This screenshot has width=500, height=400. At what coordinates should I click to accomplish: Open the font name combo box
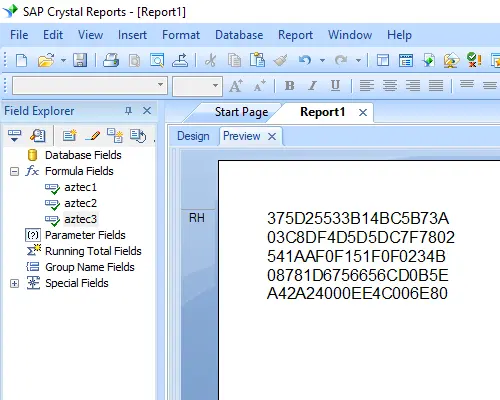pyautogui.click(x=90, y=86)
